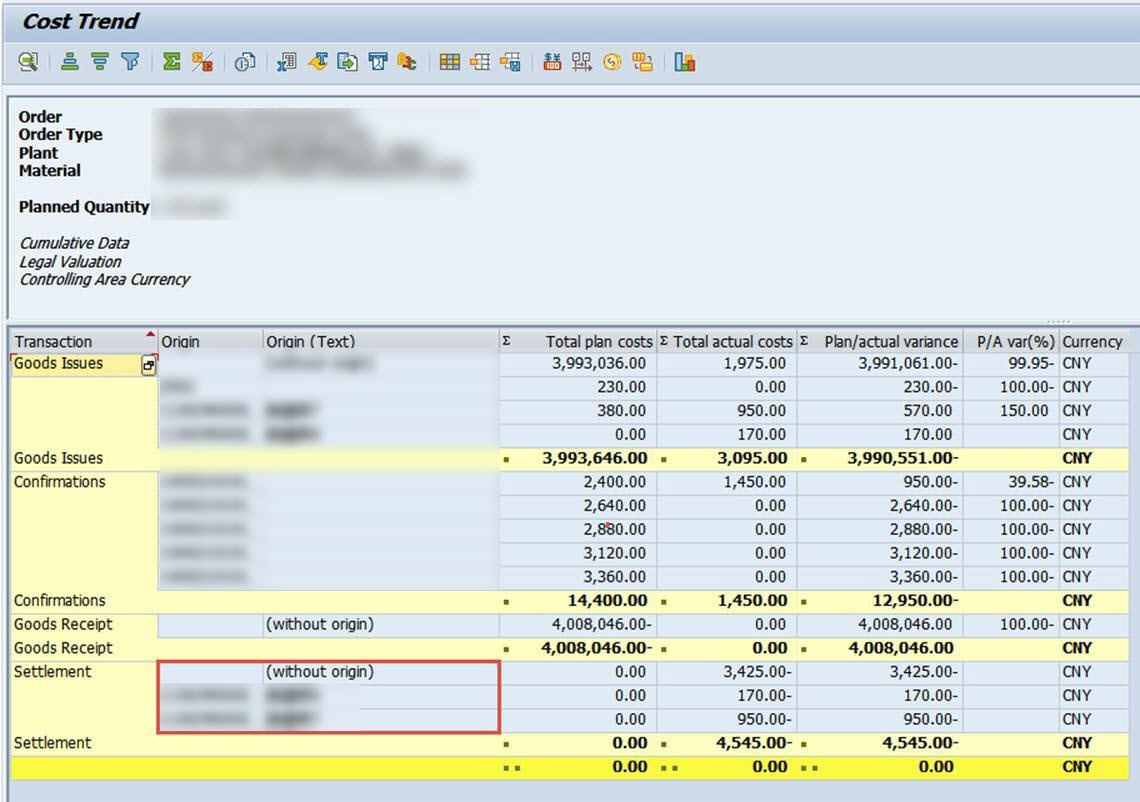
Task: Select the 12,950.00- variance subtotal
Action: point(880,601)
